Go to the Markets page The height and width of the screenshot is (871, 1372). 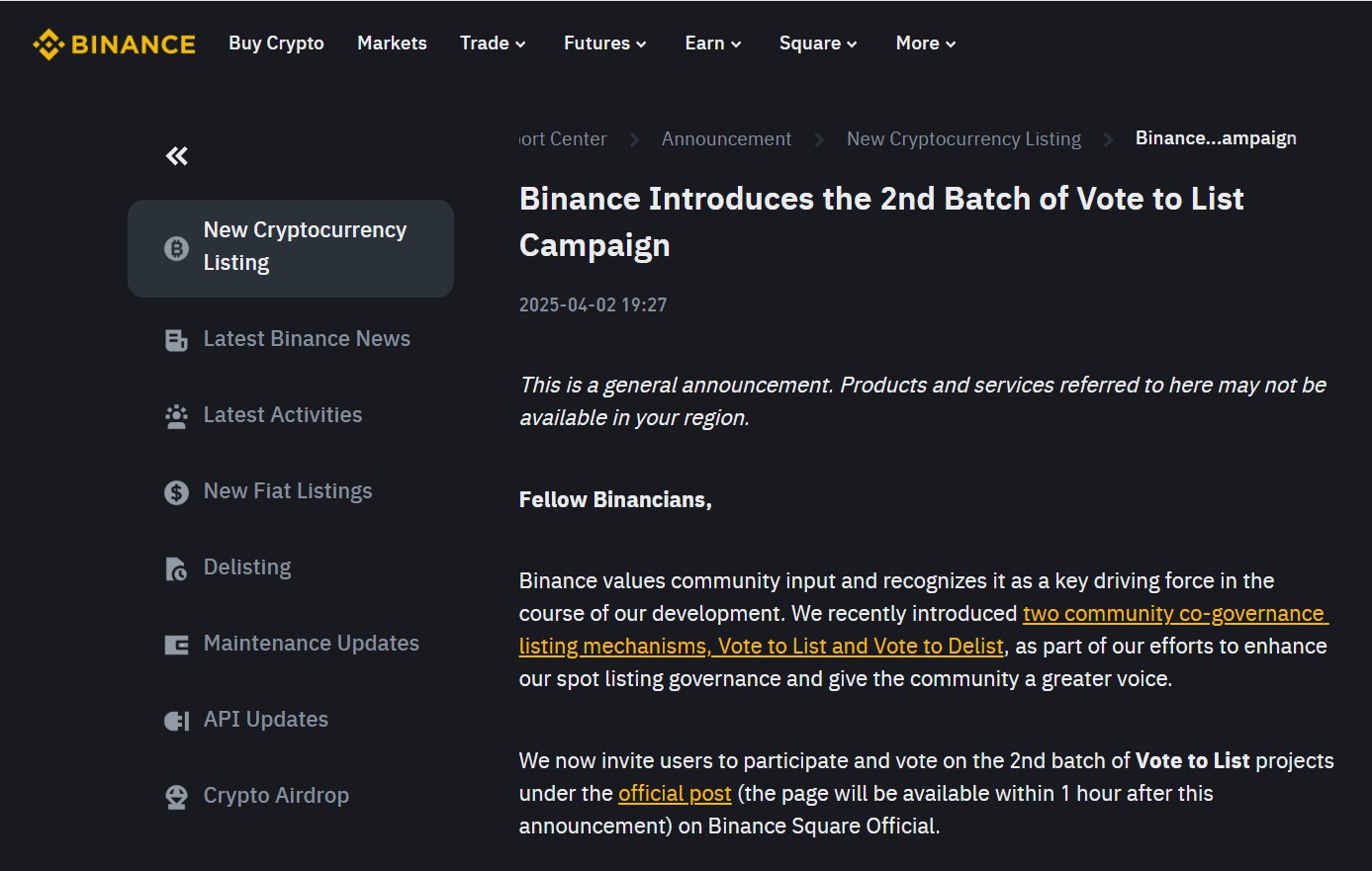coord(392,44)
